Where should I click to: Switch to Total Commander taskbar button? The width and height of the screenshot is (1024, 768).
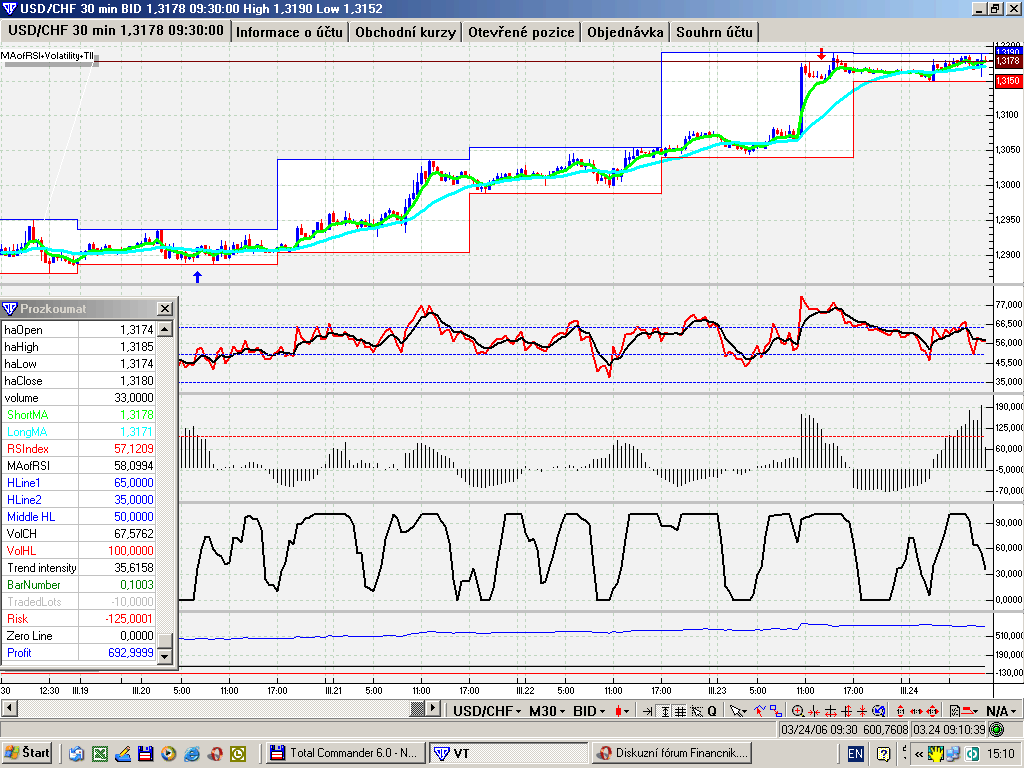click(x=345, y=753)
